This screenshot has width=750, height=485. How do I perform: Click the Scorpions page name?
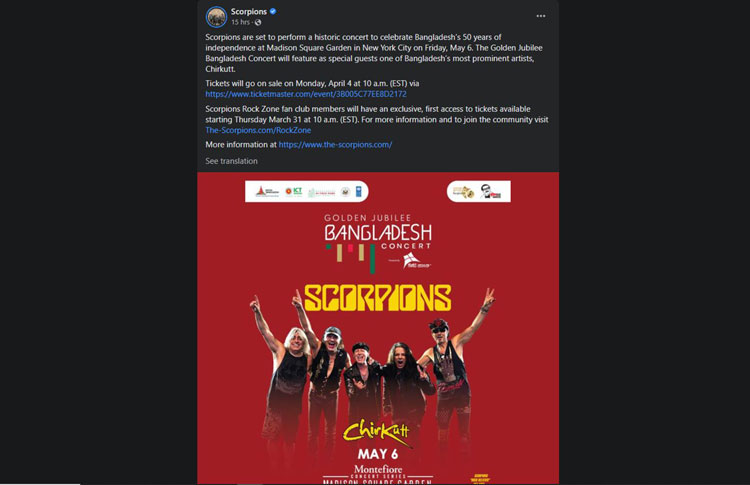249,11
